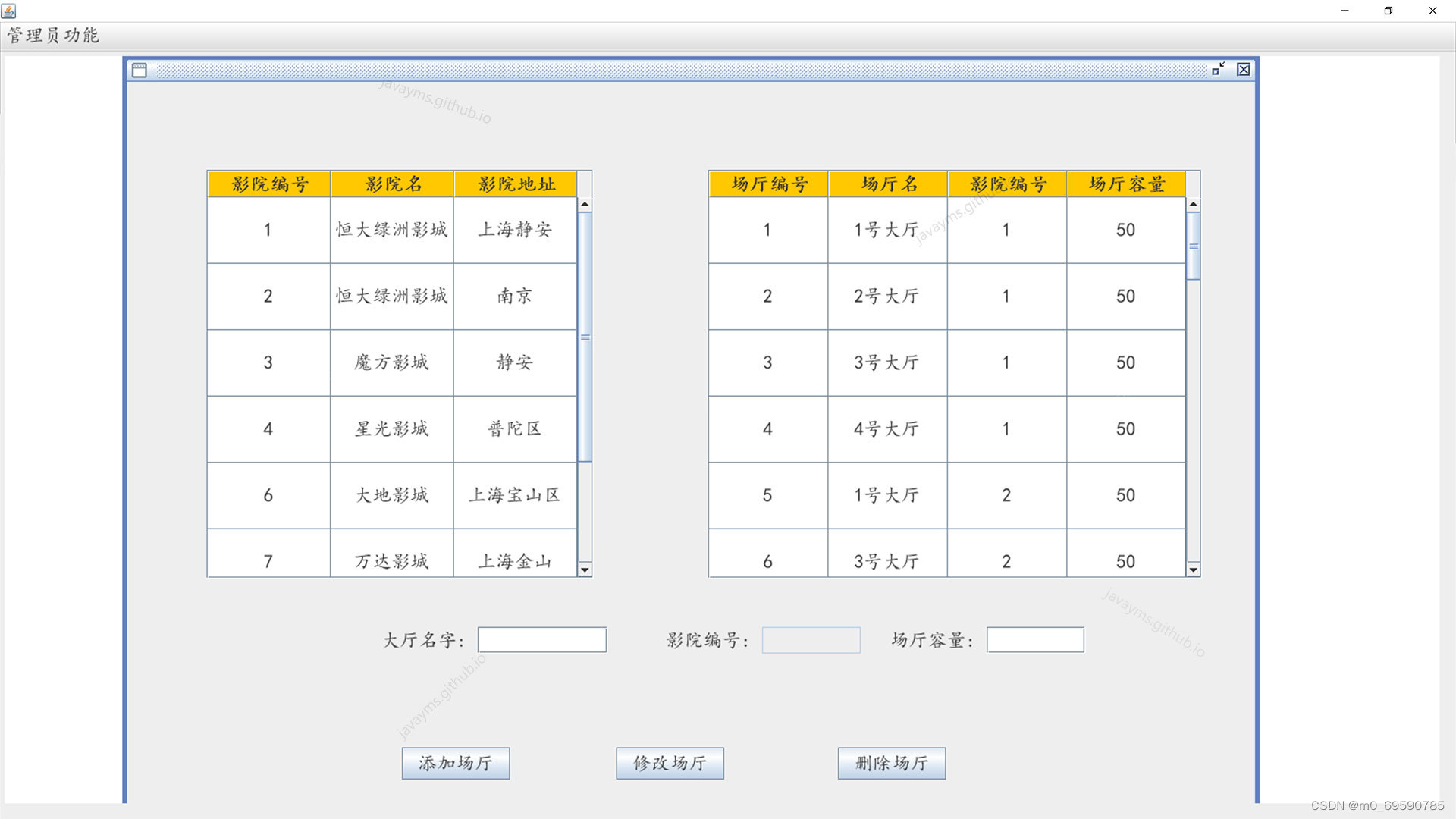The height and width of the screenshot is (819, 1456).
Task: Select the 魔方影城 cinema row
Action: [x=392, y=362]
